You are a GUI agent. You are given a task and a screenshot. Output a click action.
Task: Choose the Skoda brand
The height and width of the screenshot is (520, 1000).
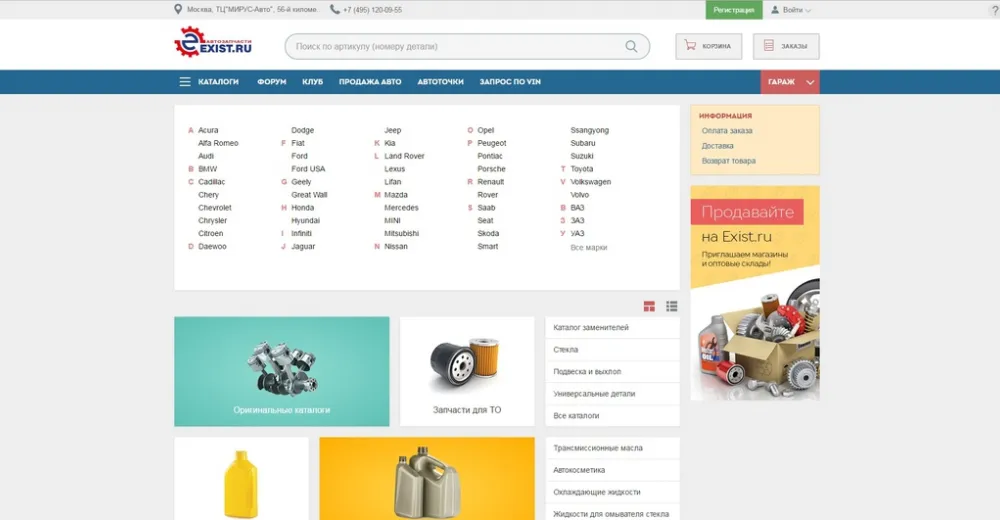(x=488, y=234)
